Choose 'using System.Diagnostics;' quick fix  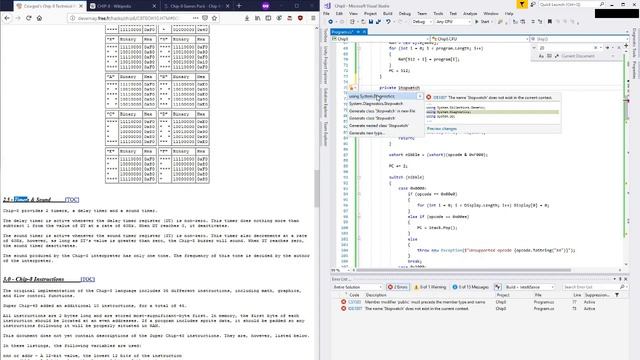385,96
